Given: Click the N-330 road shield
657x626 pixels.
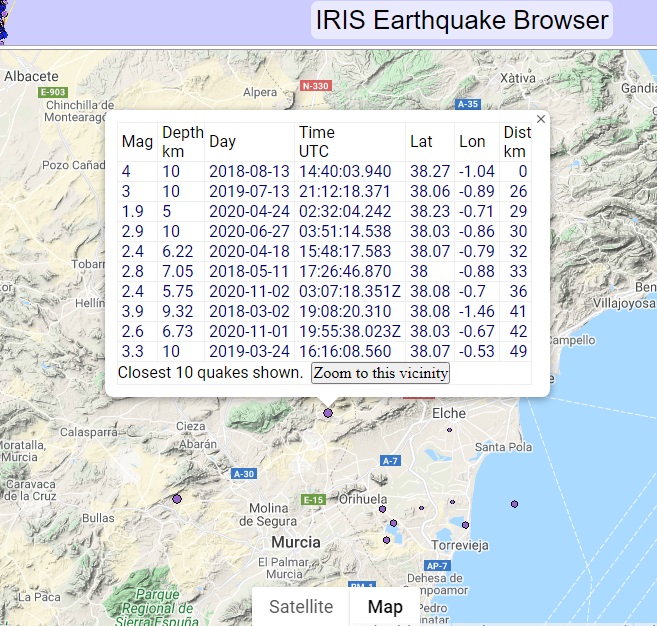Looking at the screenshot, I should (x=316, y=86).
